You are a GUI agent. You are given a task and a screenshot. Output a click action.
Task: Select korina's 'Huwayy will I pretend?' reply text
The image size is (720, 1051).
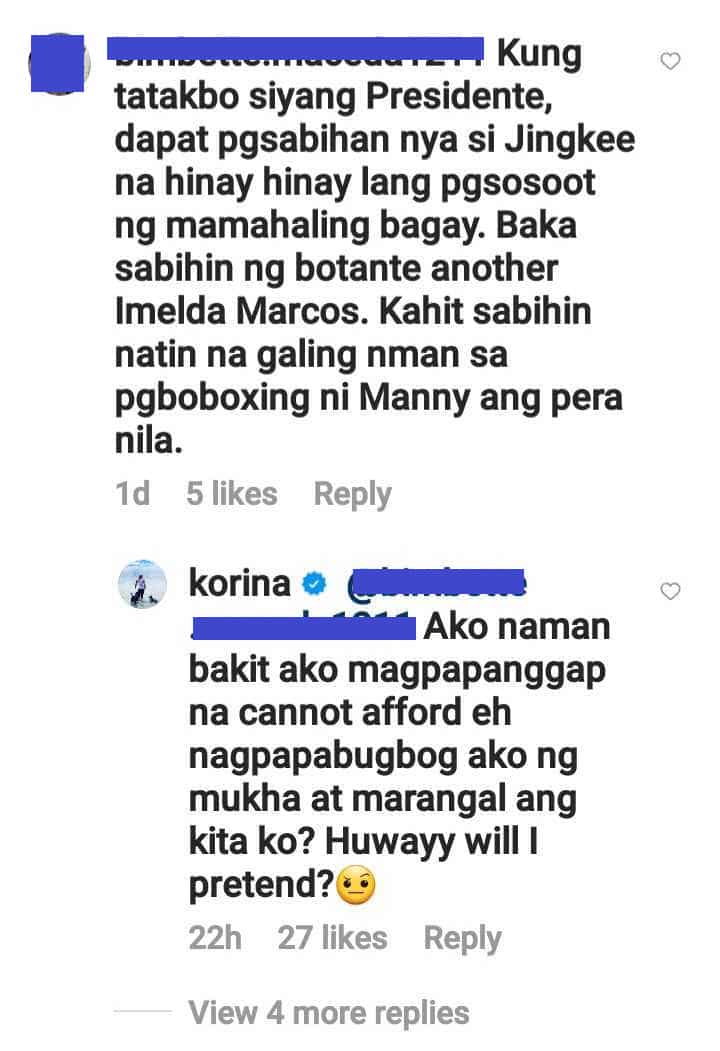click(400, 755)
